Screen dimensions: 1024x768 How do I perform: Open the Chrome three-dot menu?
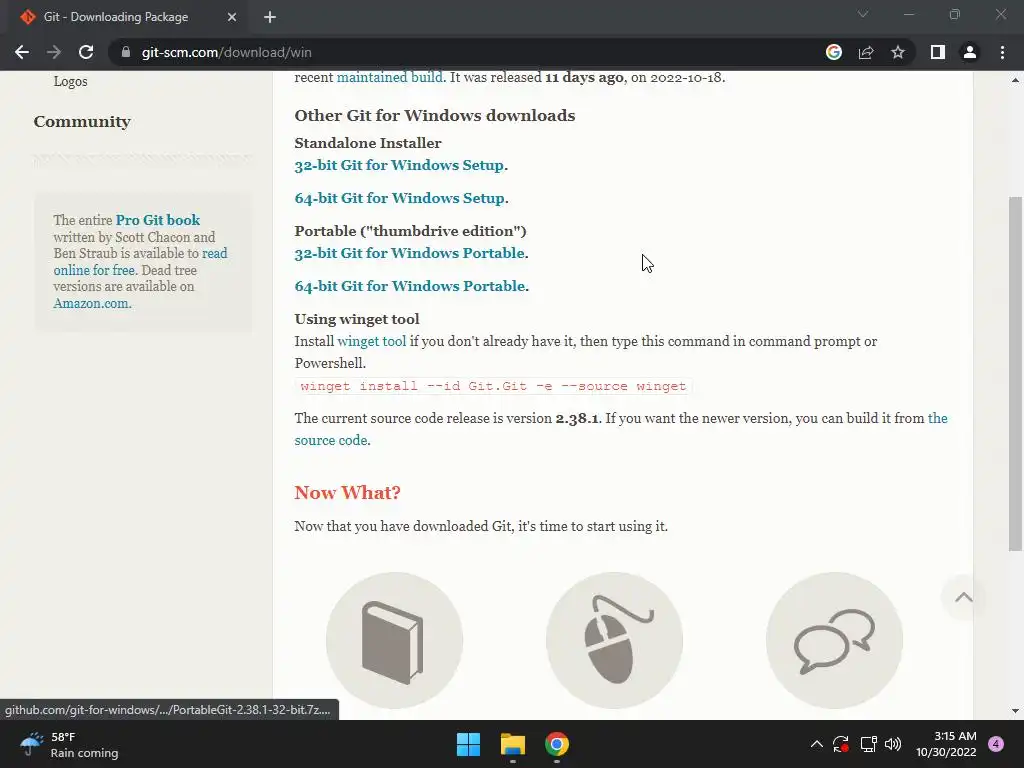click(1002, 52)
